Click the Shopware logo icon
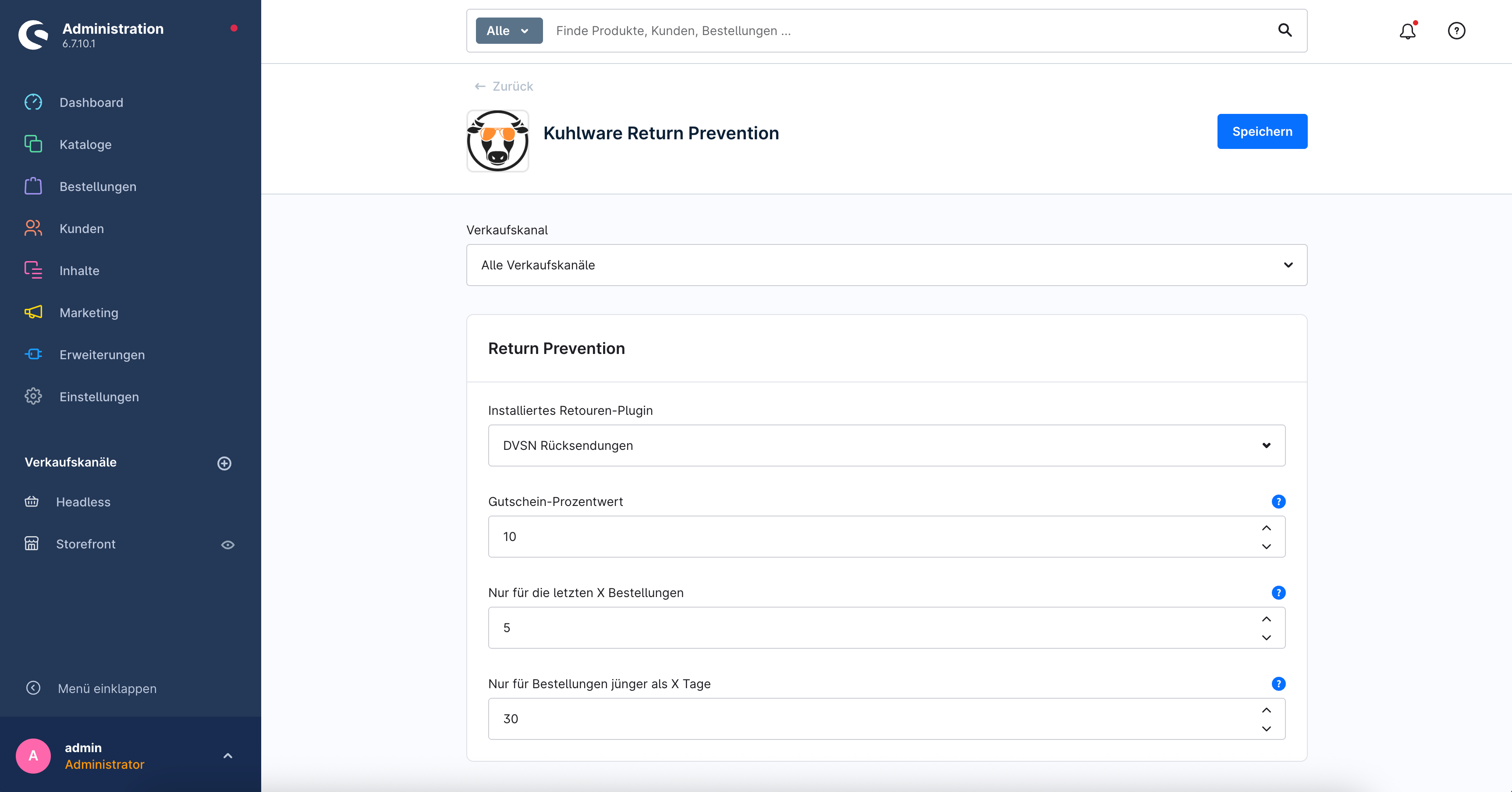The width and height of the screenshot is (1512, 792). pyautogui.click(x=33, y=35)
